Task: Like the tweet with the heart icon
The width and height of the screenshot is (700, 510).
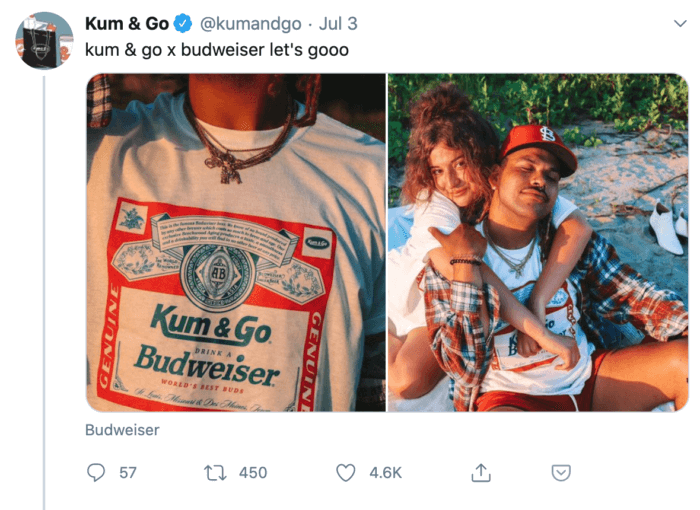Action: click(x=346, y=472)
